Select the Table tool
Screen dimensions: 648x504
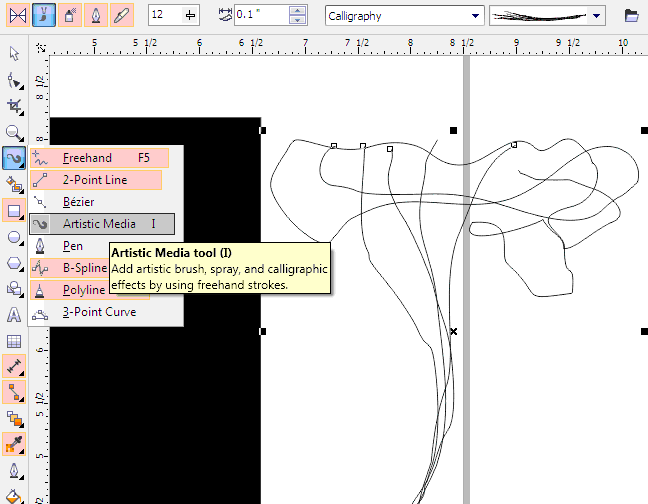coord(15,341)
